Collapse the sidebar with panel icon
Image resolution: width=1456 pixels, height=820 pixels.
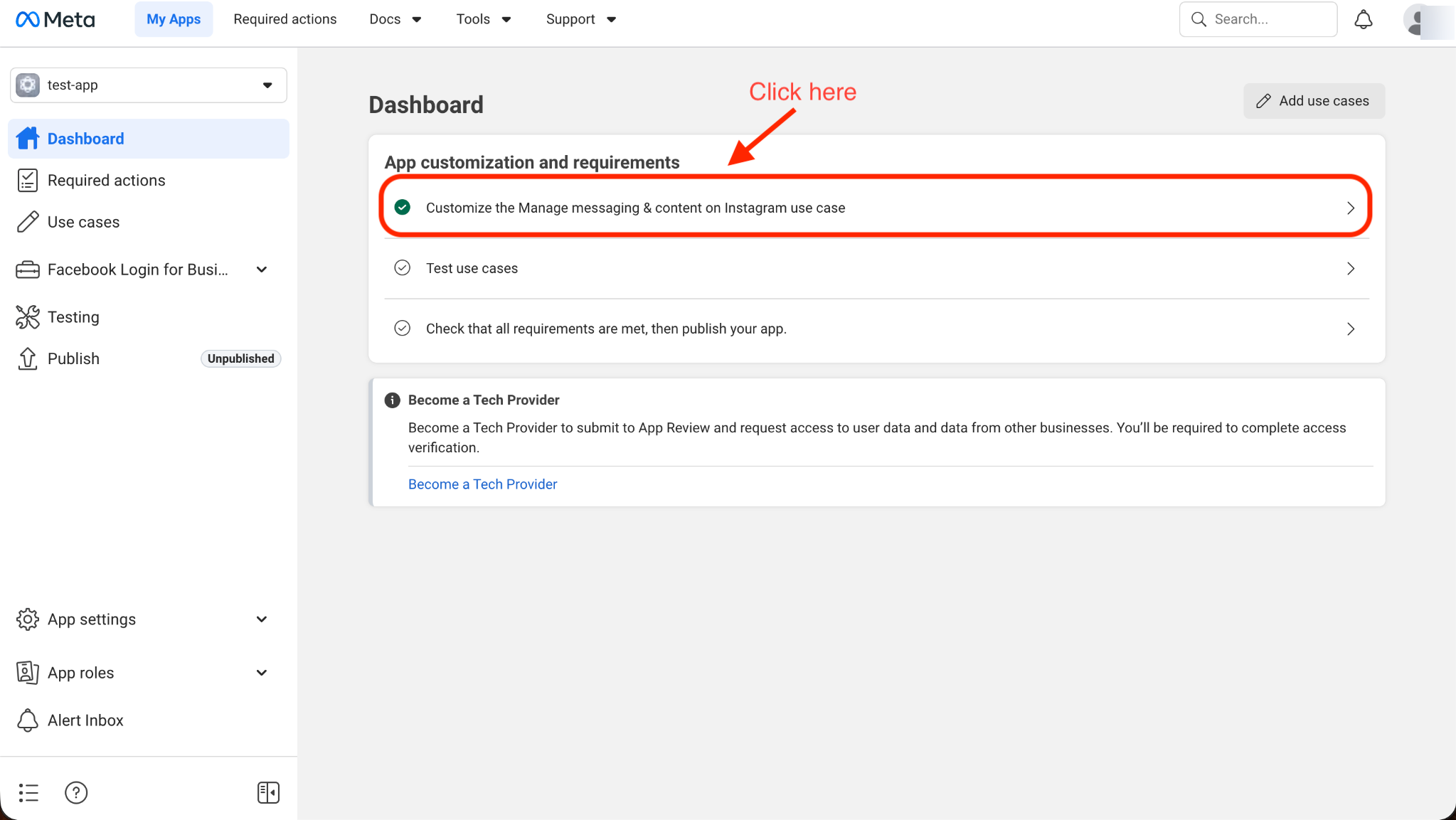268,792
